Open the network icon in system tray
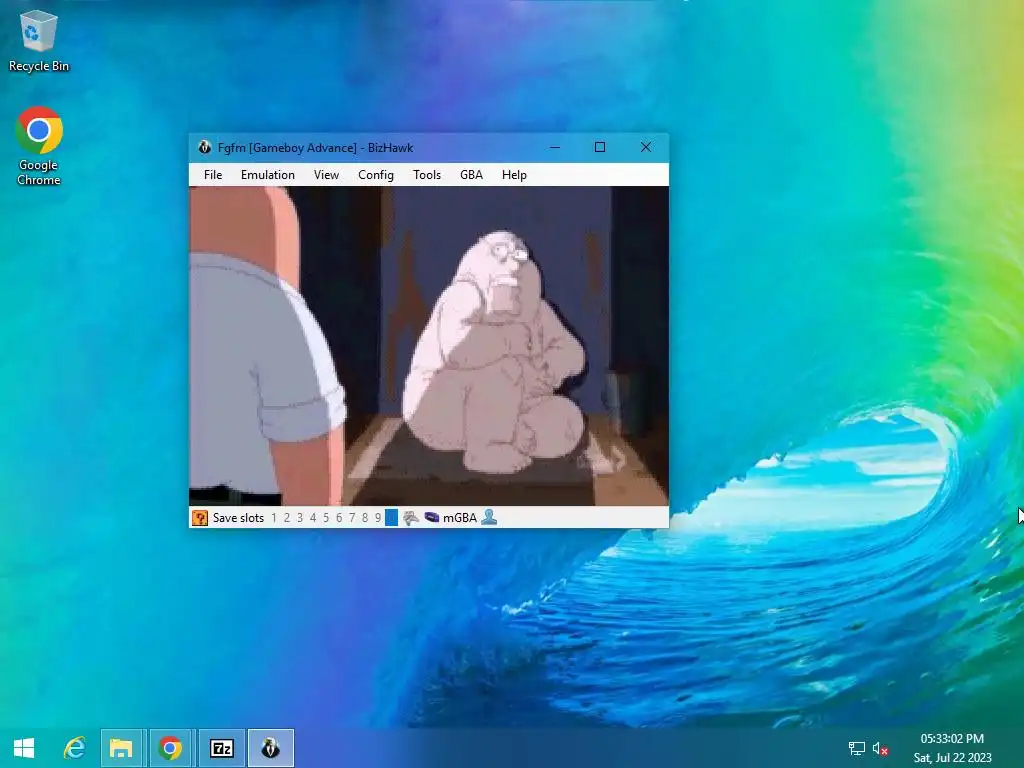1024x768 pixels. pyautogui.click(x=856, y=748)
